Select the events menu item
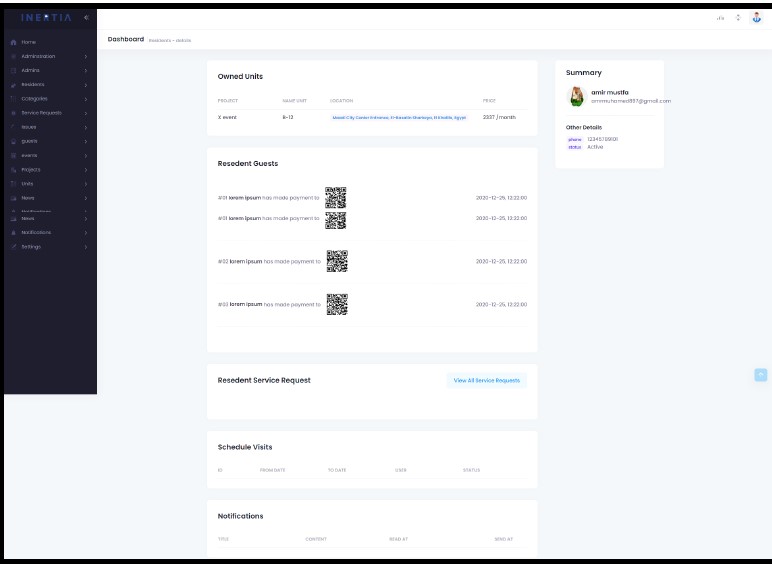The image size is (772, 564). coord(29,155)
